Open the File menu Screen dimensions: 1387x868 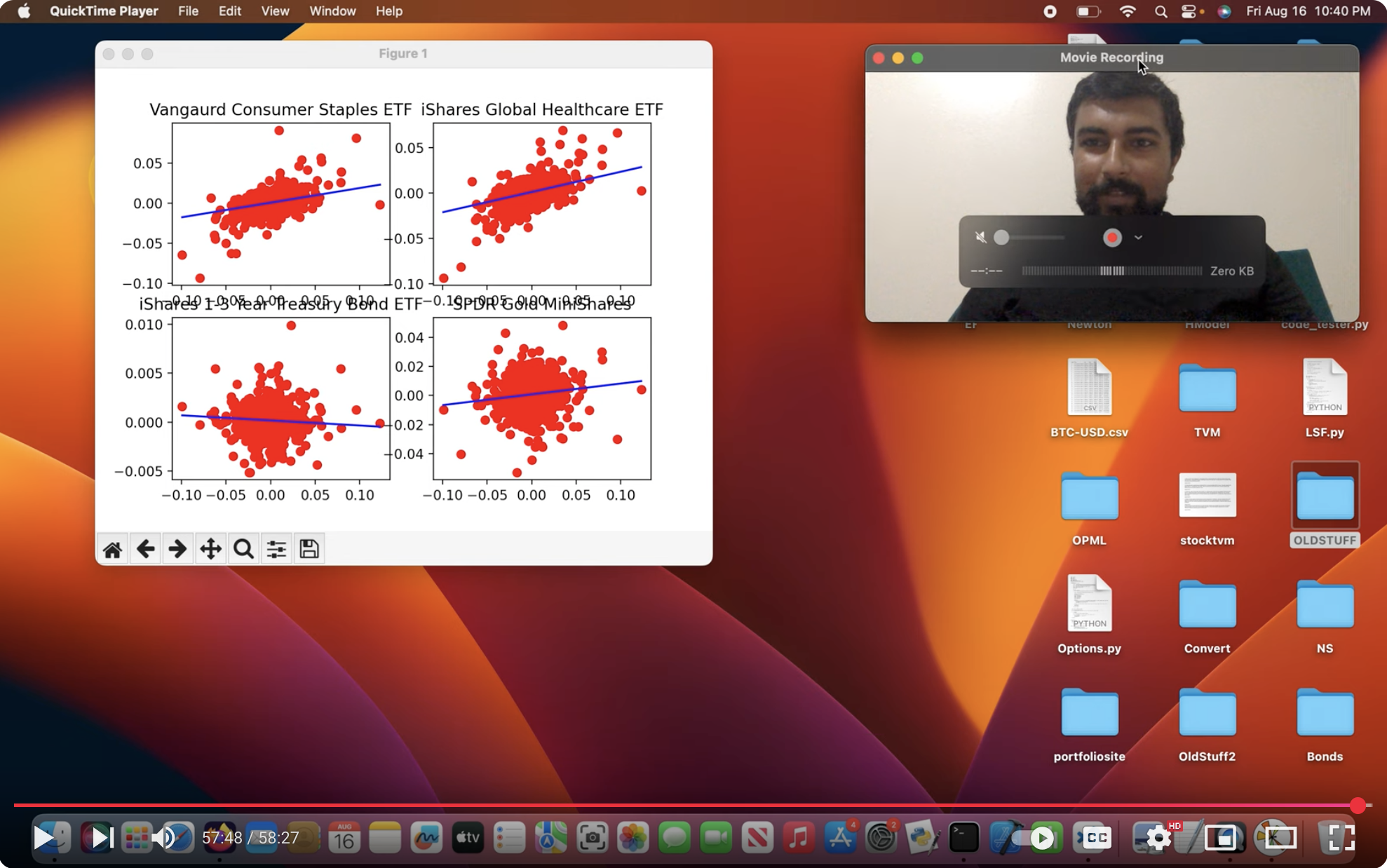tap(188, 11)
